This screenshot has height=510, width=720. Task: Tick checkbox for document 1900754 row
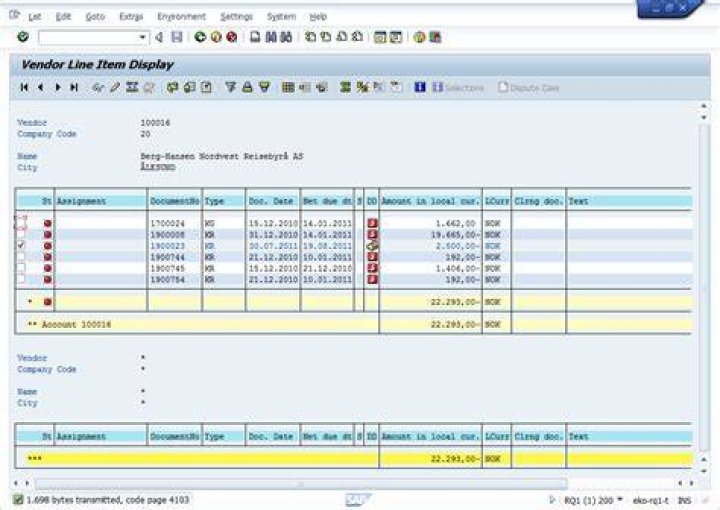[x=21, y=279]
